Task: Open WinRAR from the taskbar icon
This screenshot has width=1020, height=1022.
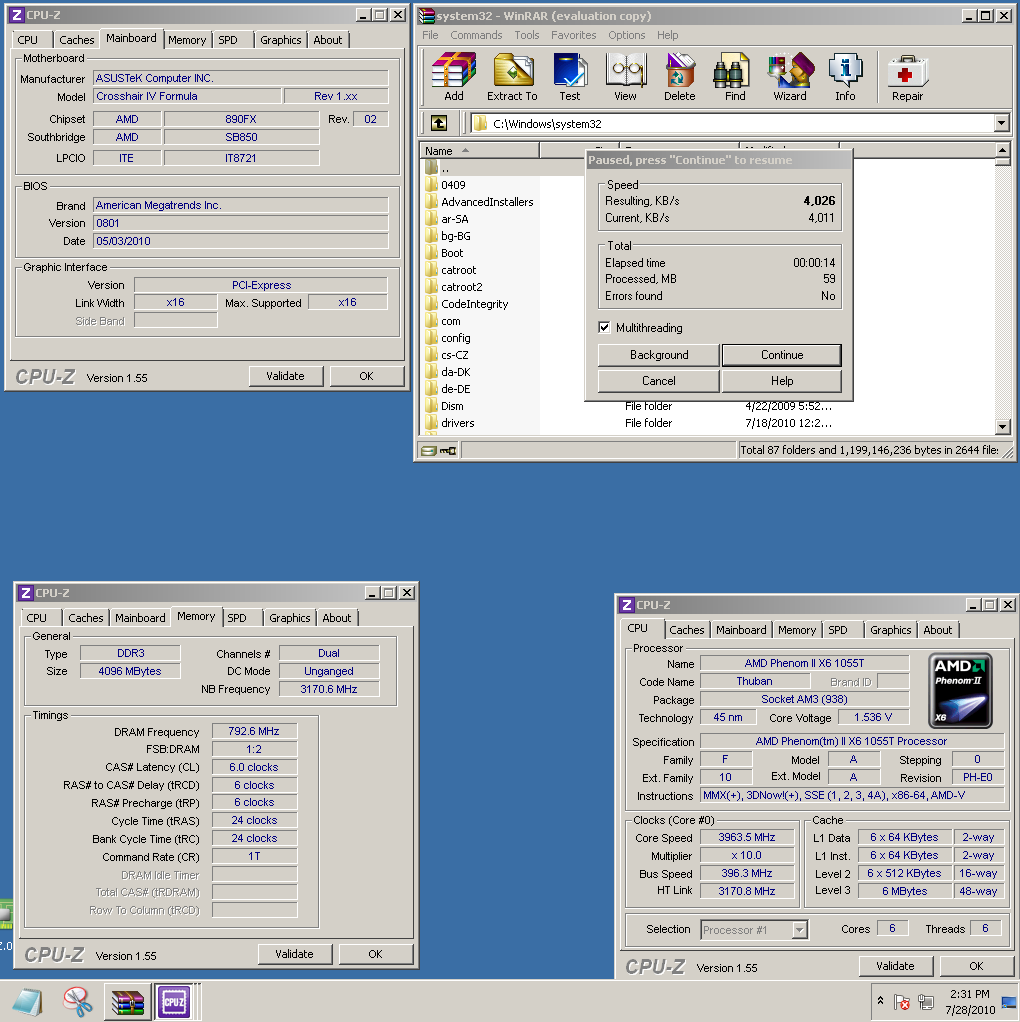Action: [x=128, y=1002]
